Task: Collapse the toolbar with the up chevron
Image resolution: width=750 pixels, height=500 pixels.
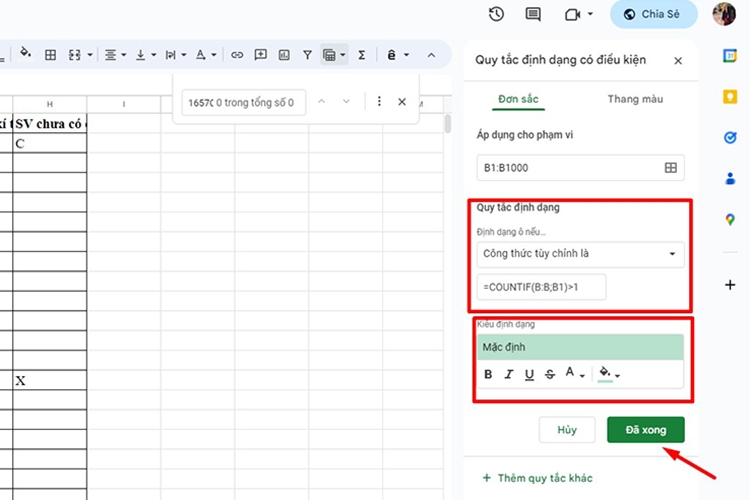Action: pyautogui.click(x=431, y=55)
